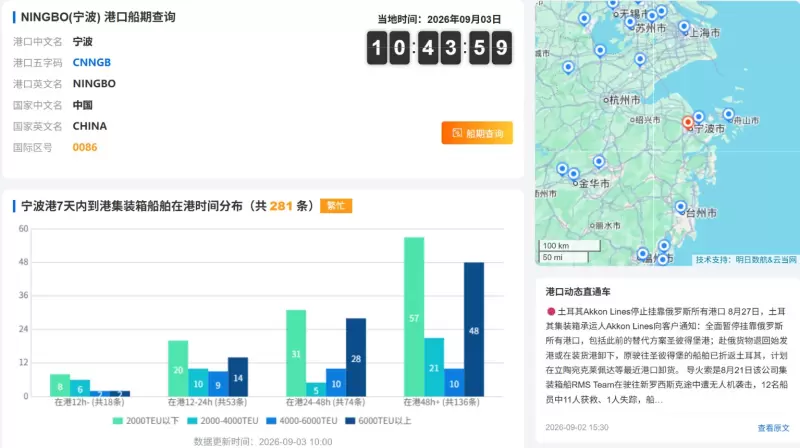Click the blue pin beside 台州市 label
800x448 pixels.
click(x=681, y=207)
